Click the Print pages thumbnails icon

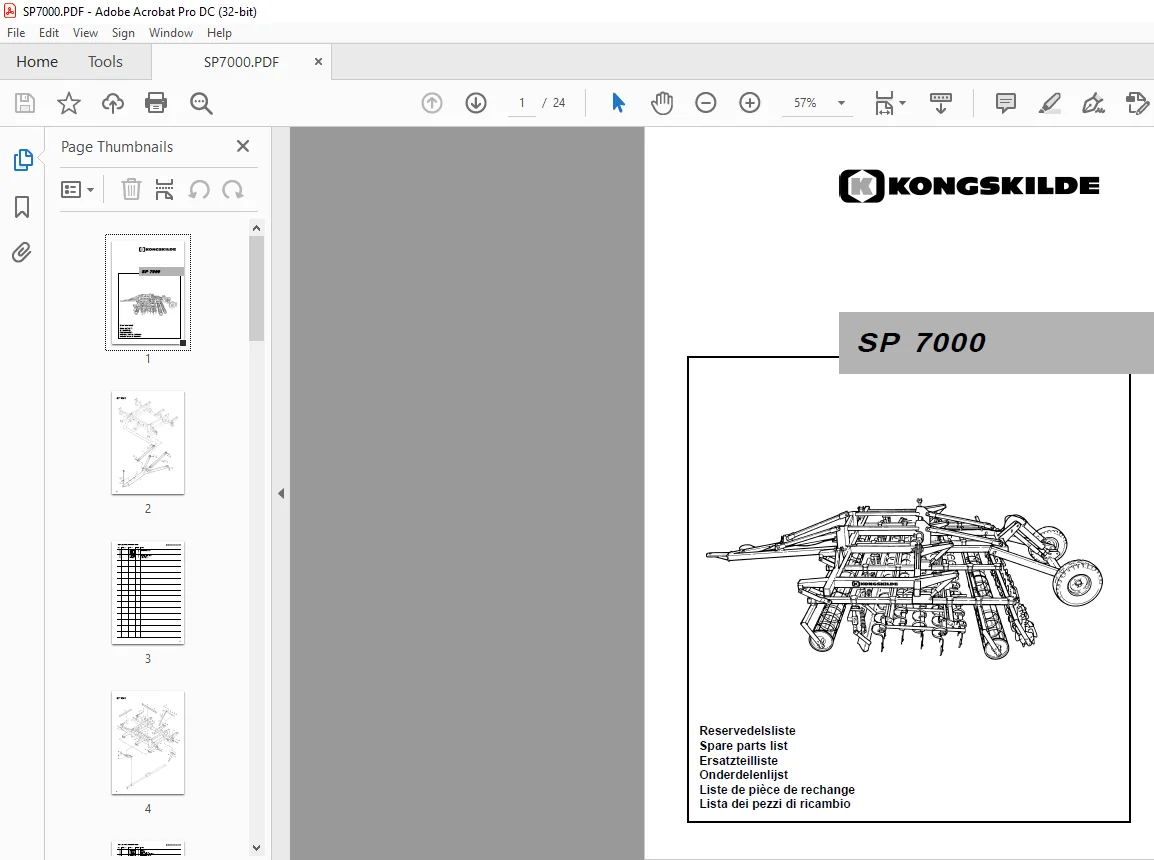[164, 190]
